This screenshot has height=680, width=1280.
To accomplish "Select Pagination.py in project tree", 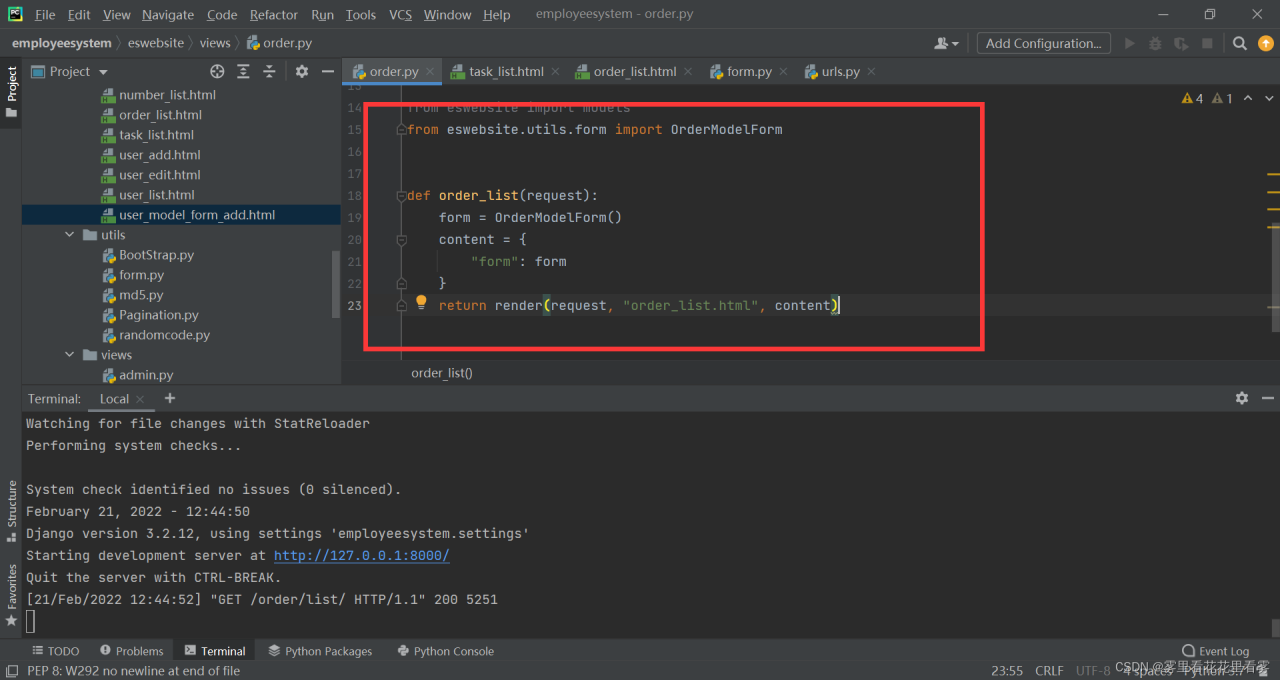I will (x=151, y=315).
